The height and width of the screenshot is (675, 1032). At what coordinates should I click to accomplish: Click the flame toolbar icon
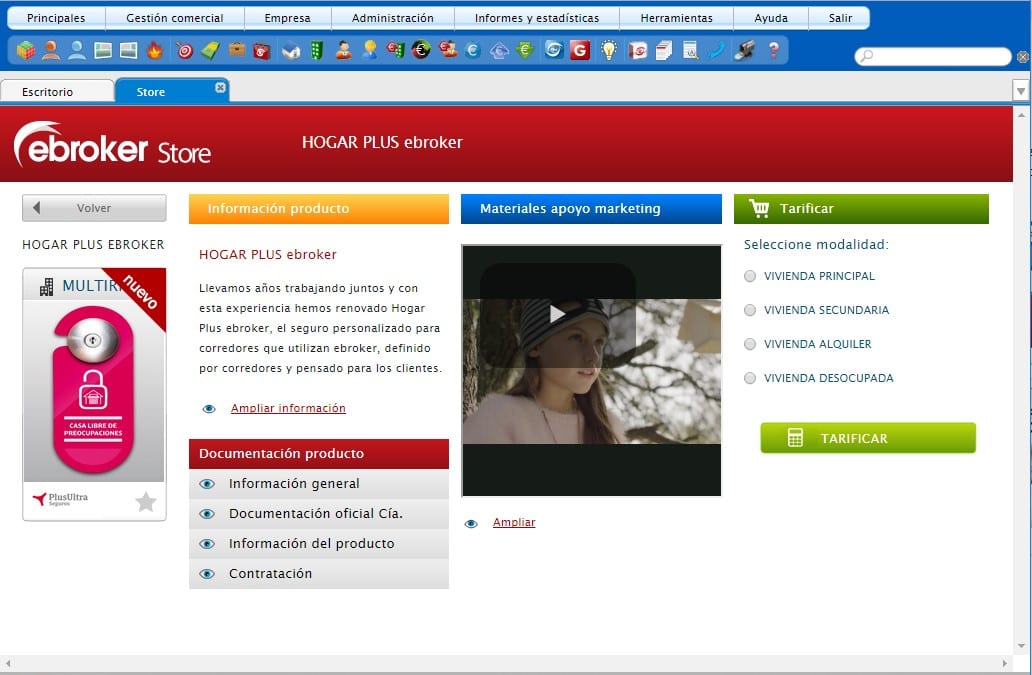tap(155, 51)
